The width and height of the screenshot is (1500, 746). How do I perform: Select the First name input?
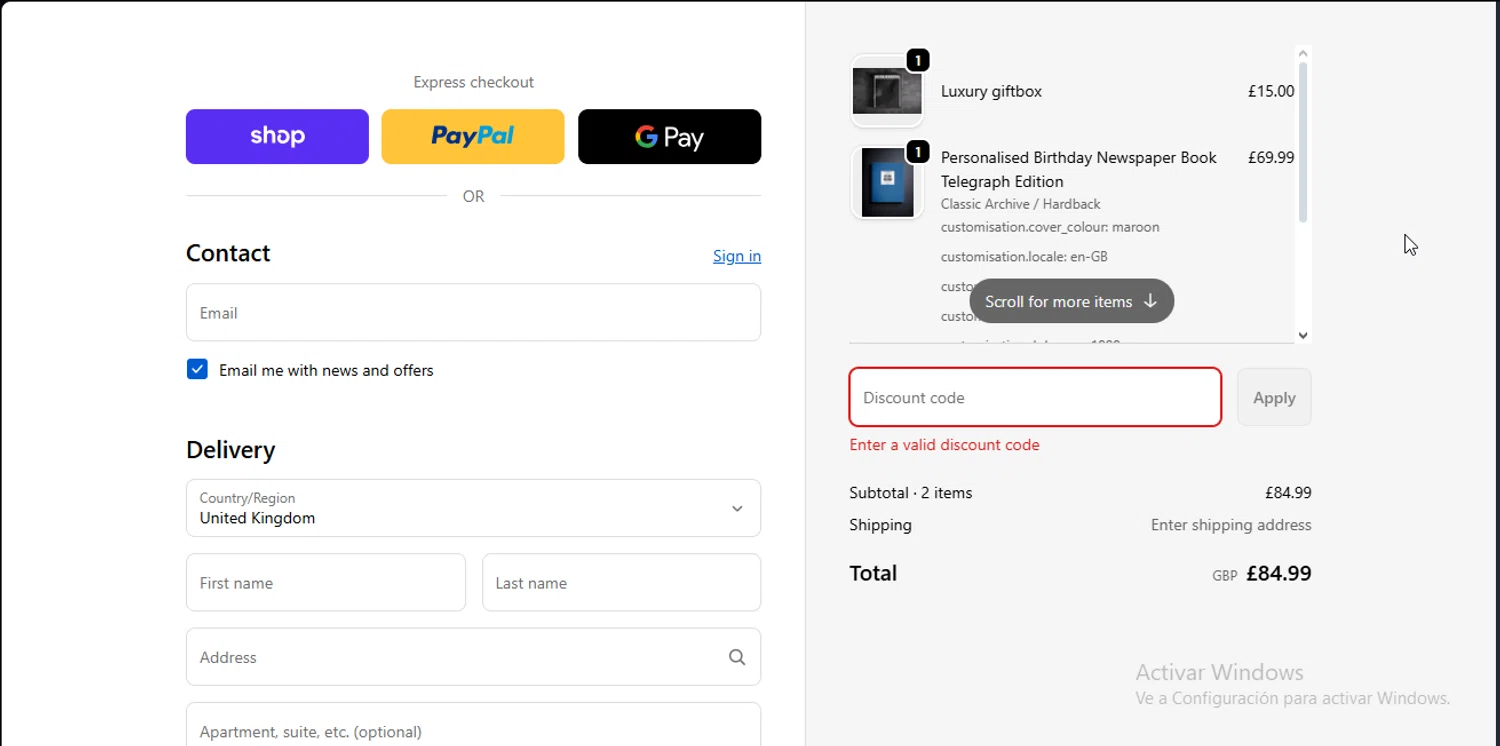click(325, 583)
